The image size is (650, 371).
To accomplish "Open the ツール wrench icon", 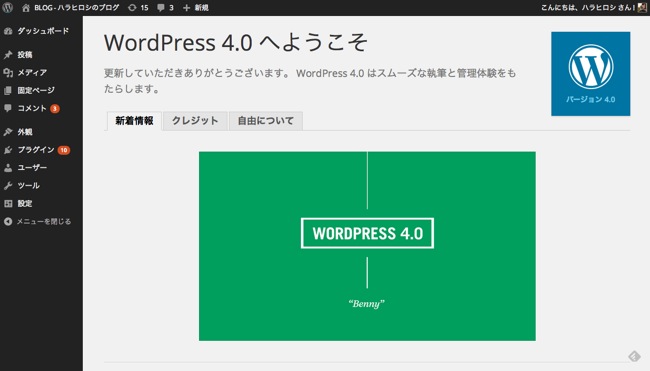I will click(x=8, y=186).
